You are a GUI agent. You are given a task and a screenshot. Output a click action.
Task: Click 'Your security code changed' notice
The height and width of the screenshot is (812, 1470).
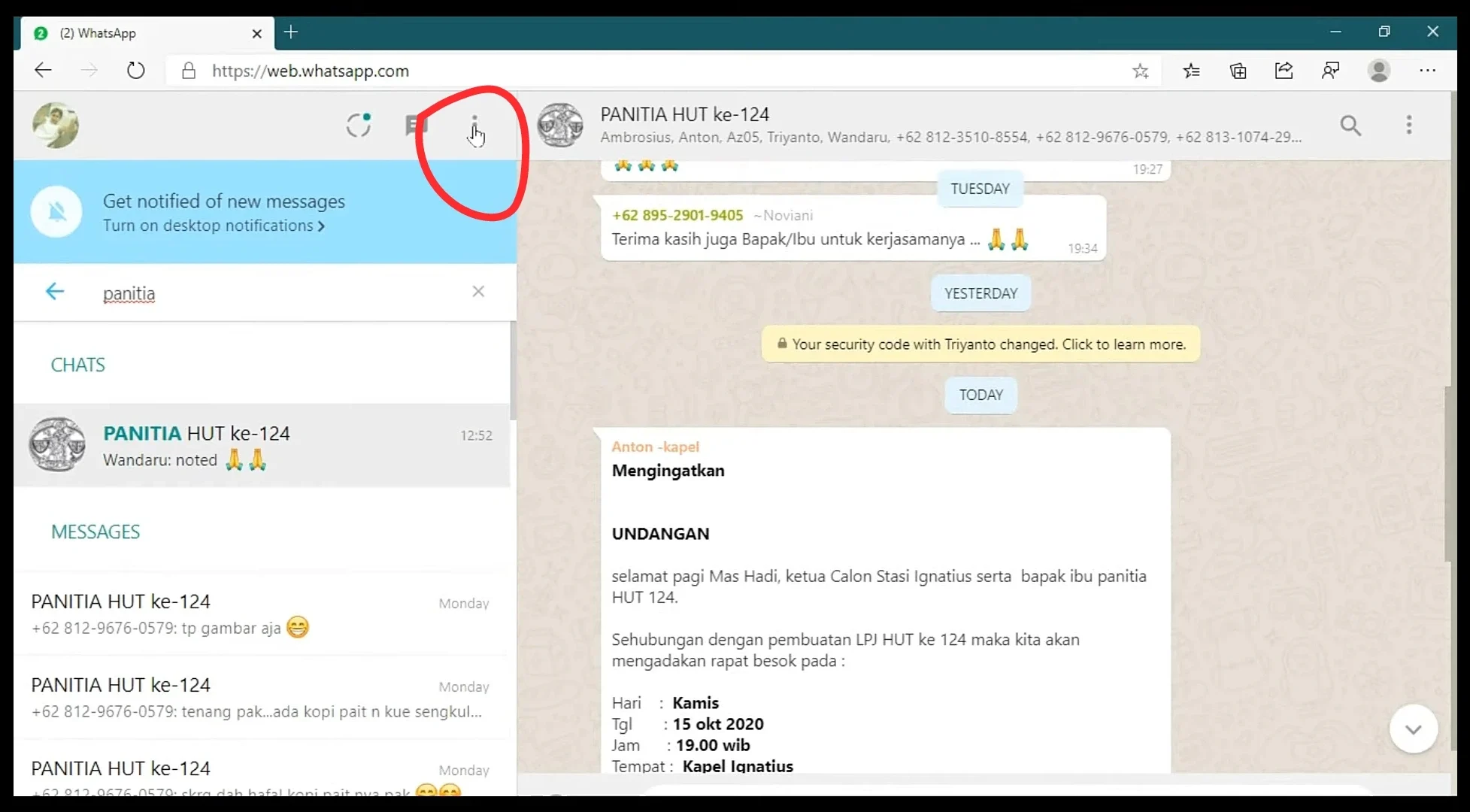point(981,344)
